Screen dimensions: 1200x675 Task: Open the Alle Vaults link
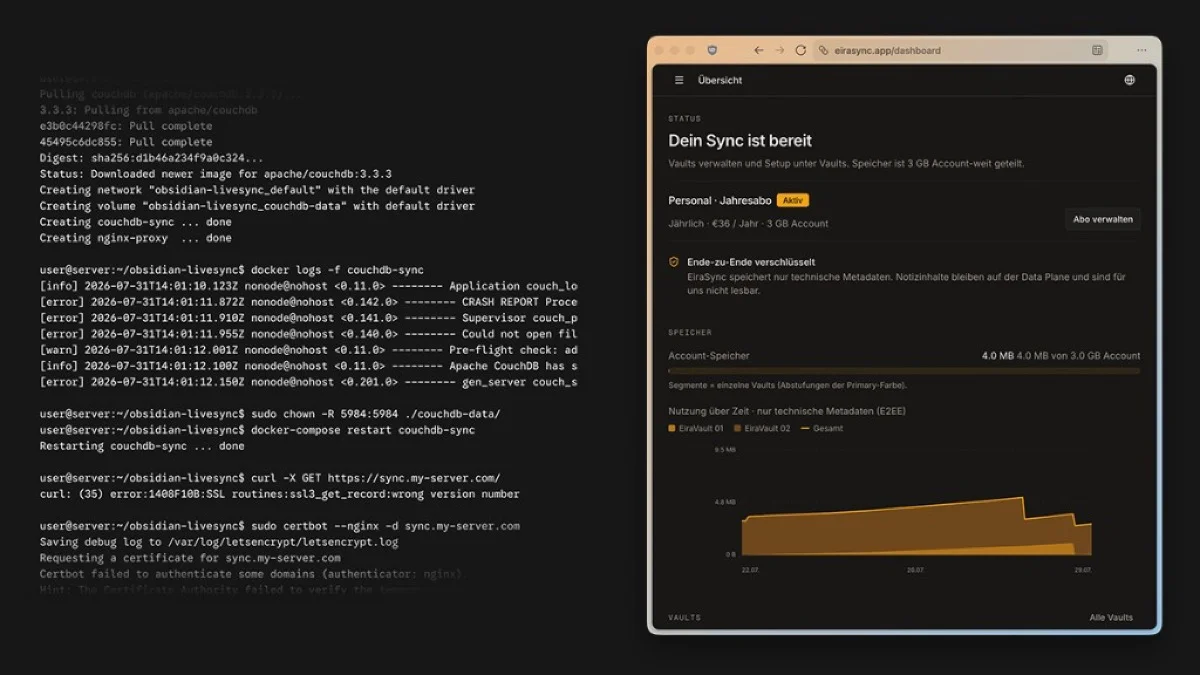(1111, 617)
